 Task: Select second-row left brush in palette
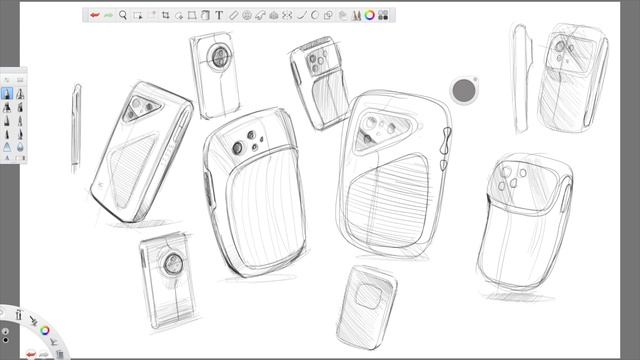(x=7, y=107)
